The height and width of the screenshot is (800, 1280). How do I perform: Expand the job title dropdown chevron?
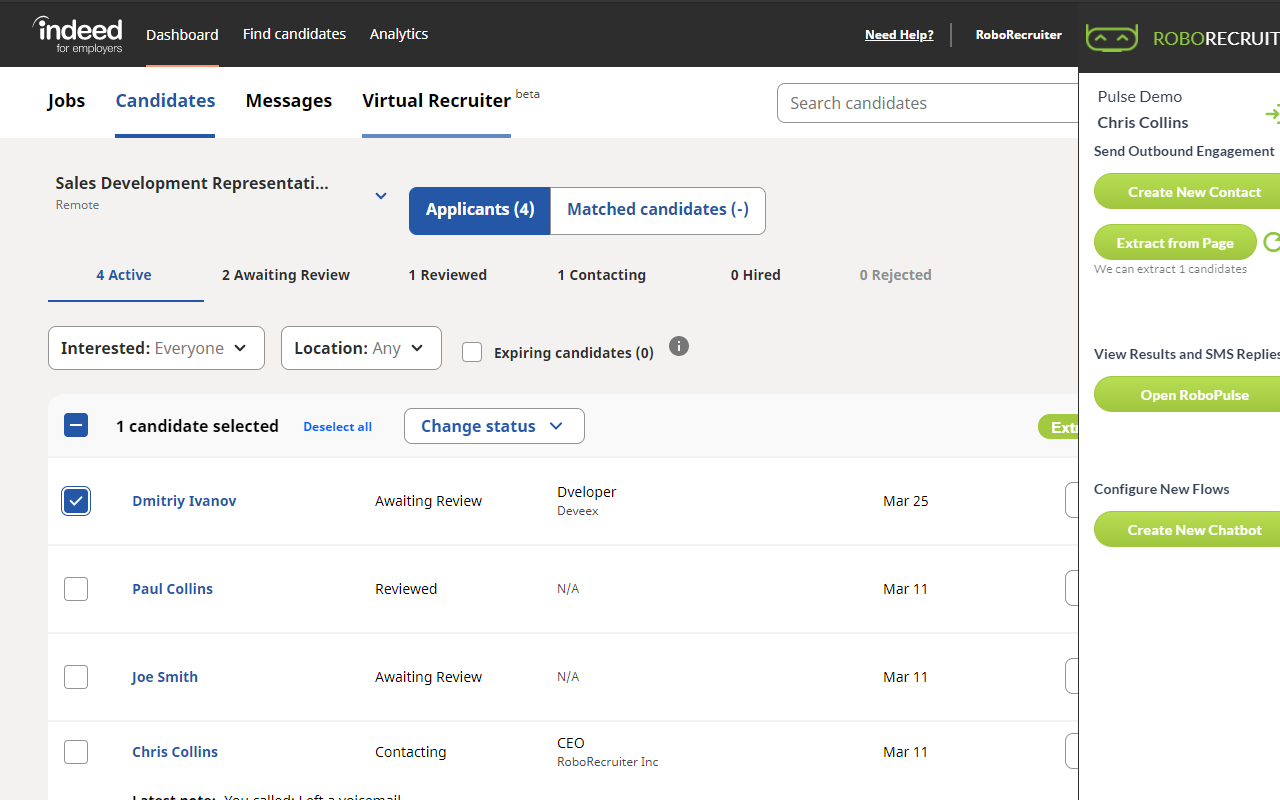381,195
